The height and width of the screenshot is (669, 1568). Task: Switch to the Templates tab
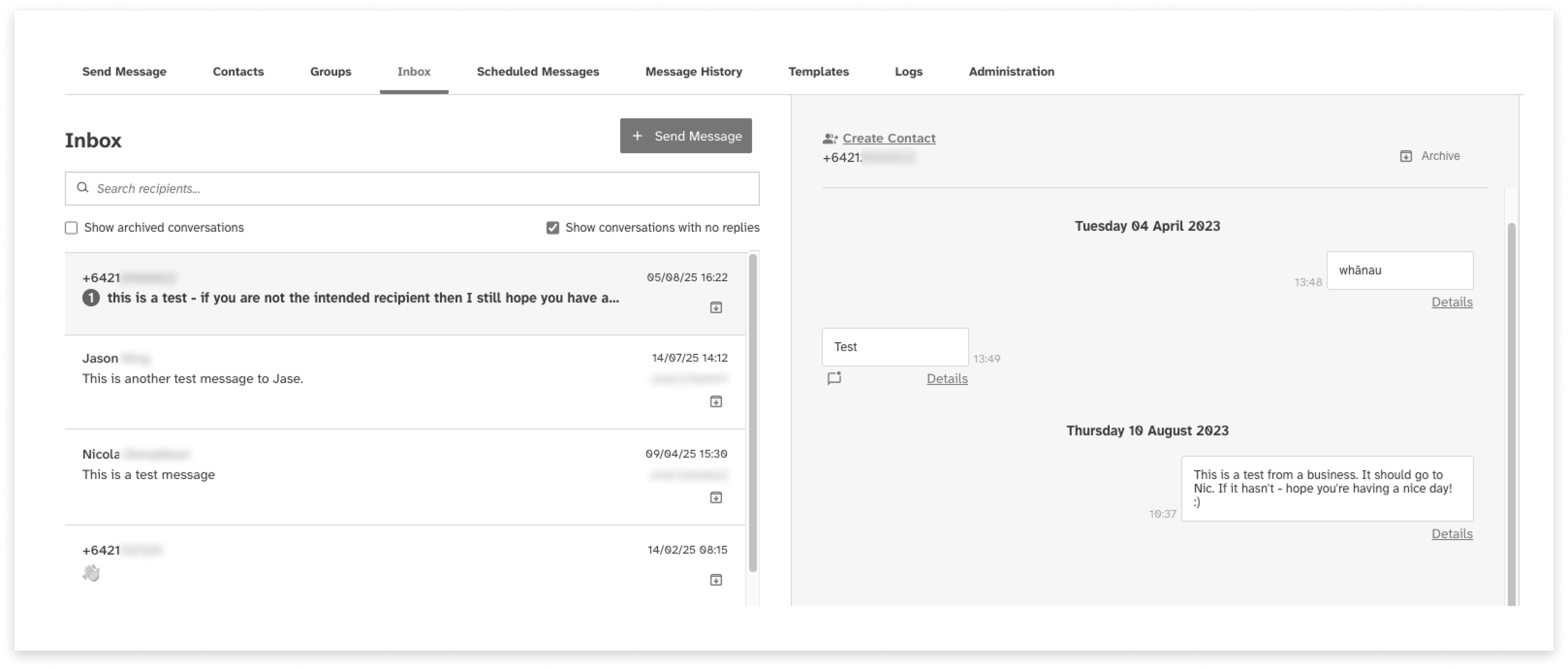pos(818,71)
